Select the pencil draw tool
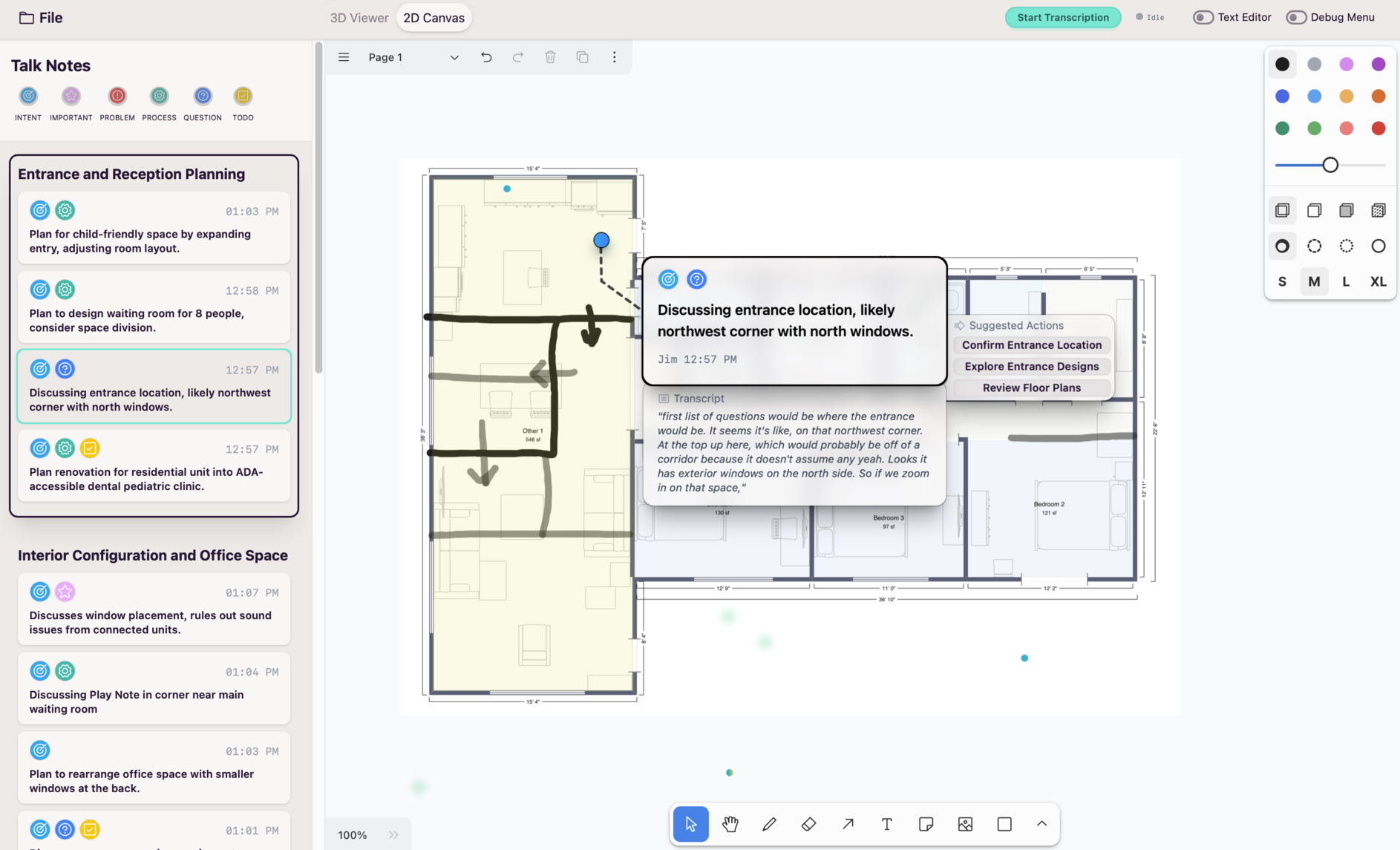Viewport: 1400px width, 850px height. [769, 824]
